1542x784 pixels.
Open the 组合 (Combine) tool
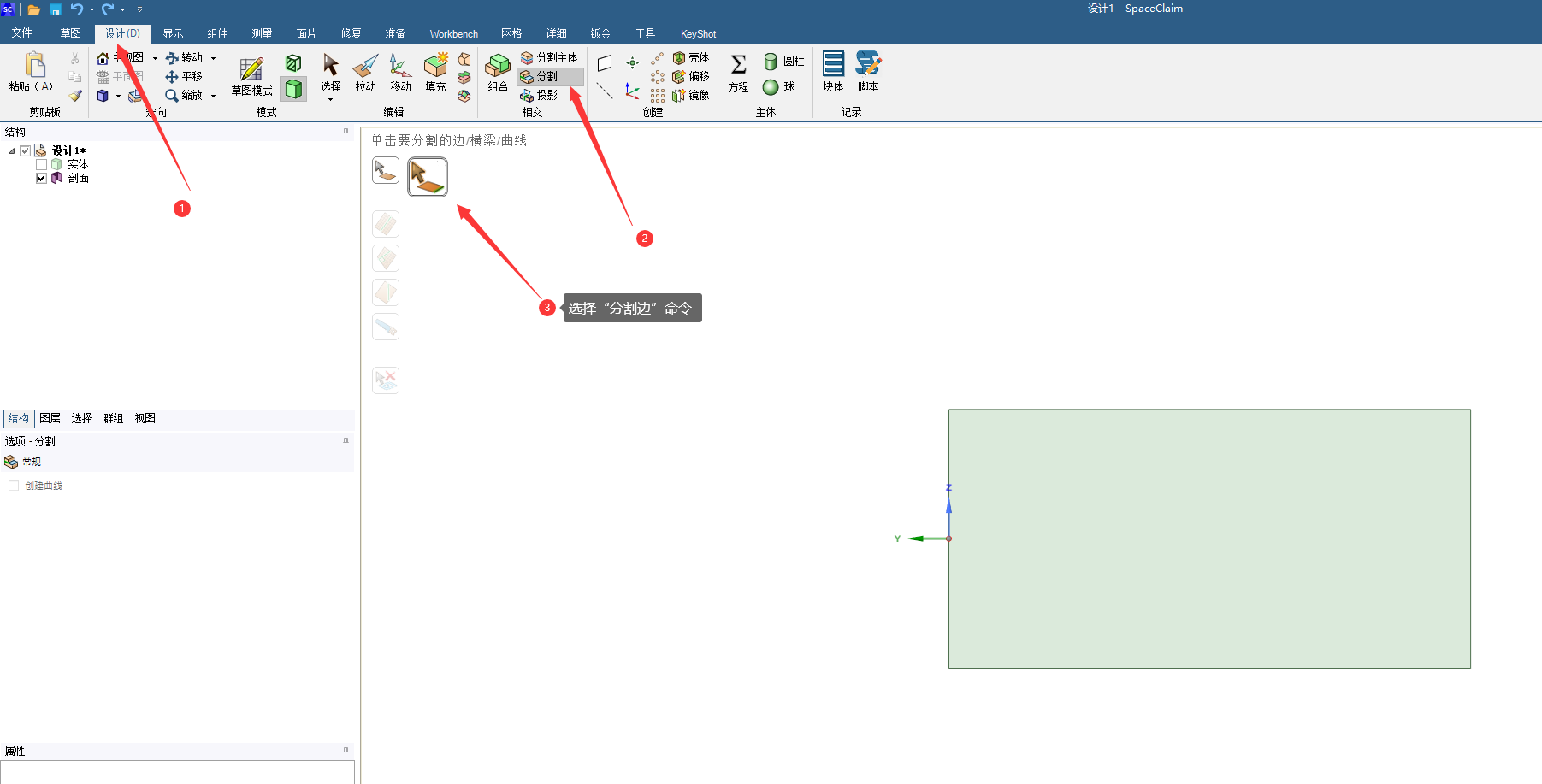pyautogui.click(x=498, y=72)
